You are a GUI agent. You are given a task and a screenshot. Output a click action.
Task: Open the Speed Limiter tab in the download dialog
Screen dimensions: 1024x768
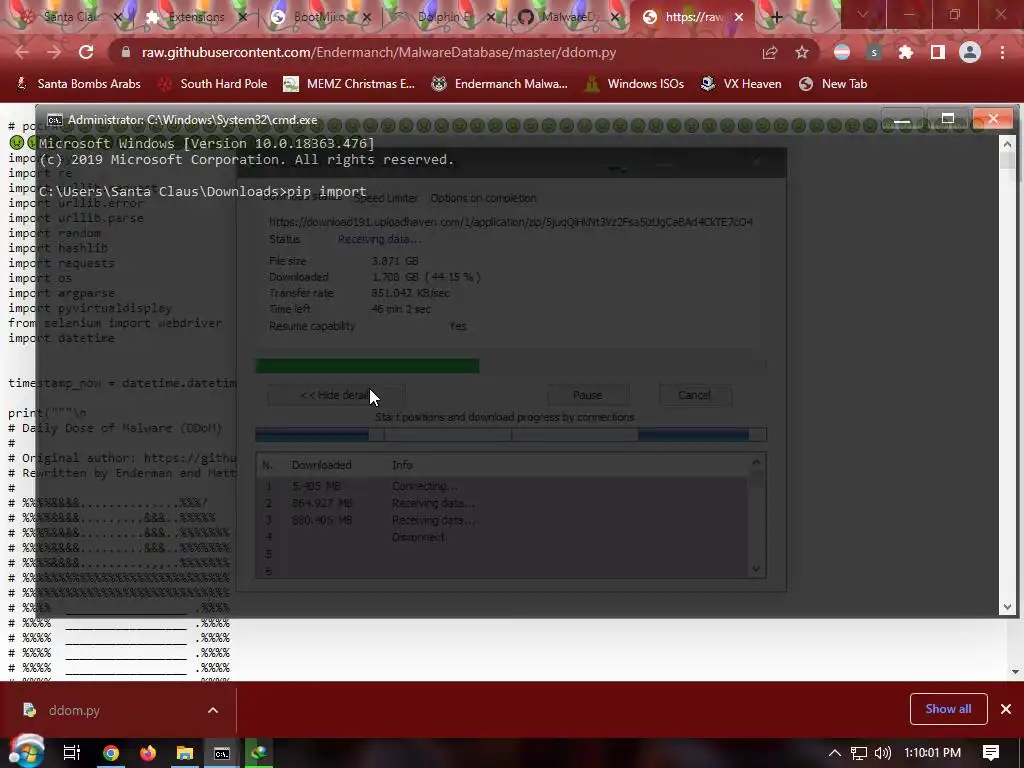point(386,198)
